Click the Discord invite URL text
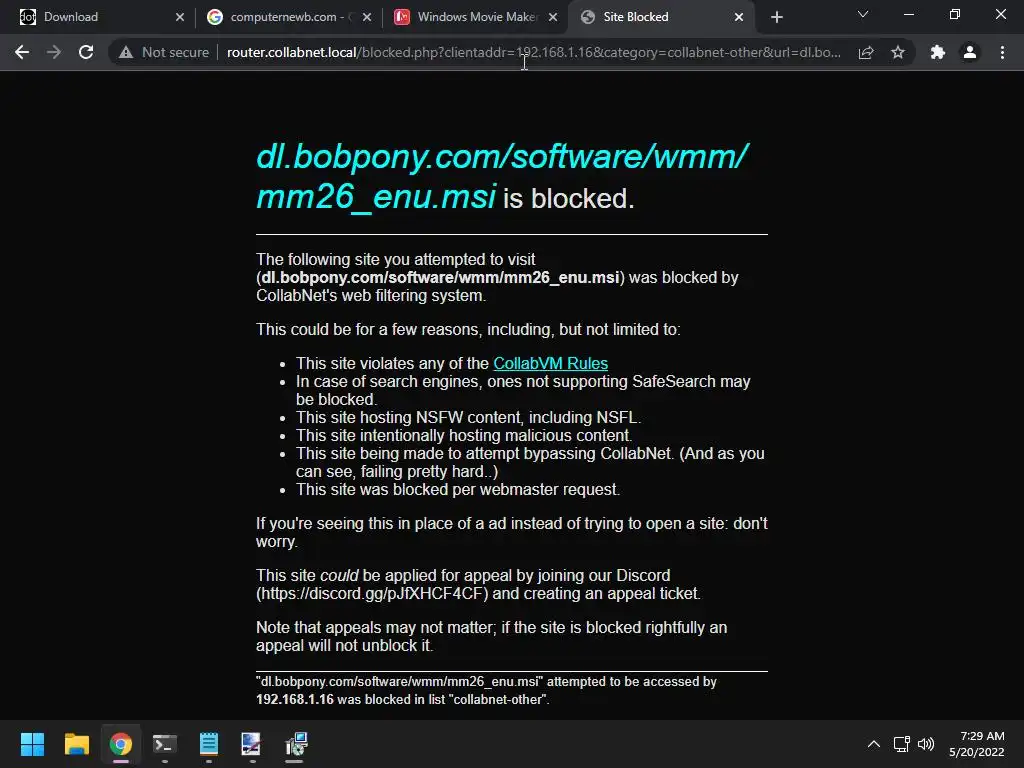Image resolution: width=1024 pixels, height=768 pixels. (372, 594)
